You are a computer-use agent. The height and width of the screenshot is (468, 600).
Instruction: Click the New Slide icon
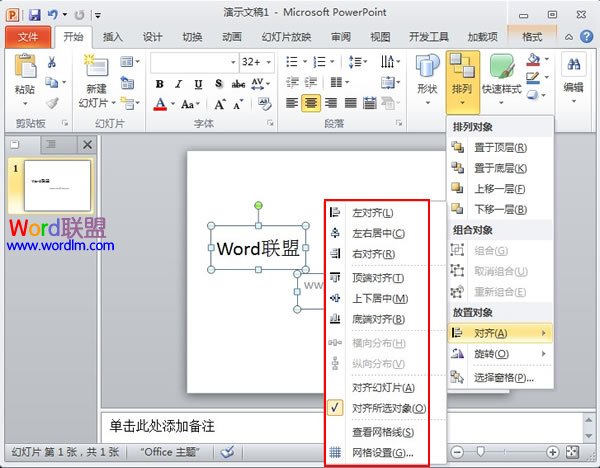96,65
